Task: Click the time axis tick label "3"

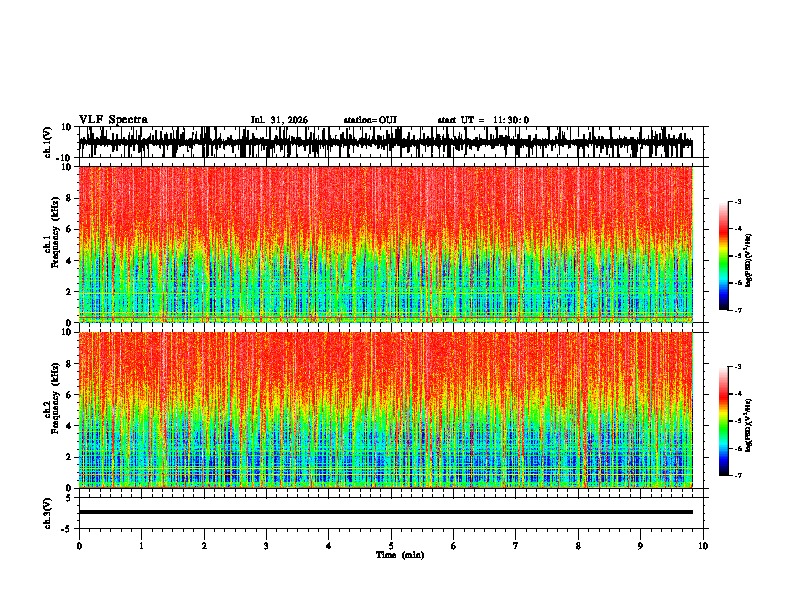Action: point(266,546)
